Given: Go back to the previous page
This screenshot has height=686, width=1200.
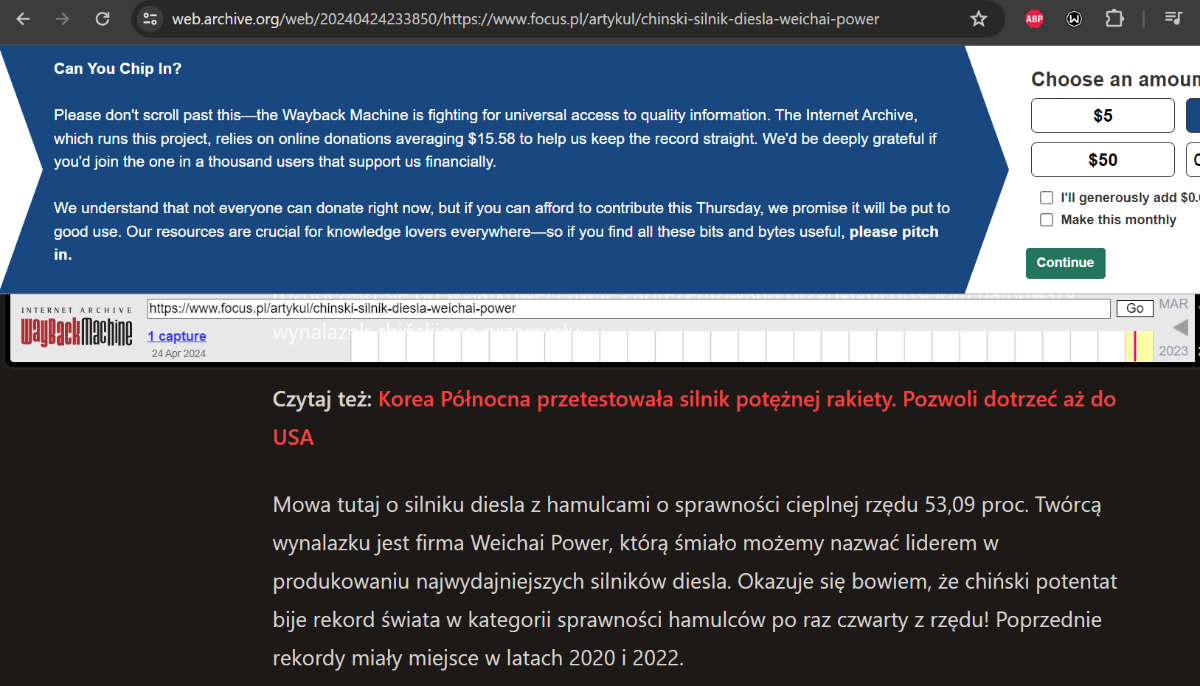Looking at the screenshot, I should coord(24,19).
